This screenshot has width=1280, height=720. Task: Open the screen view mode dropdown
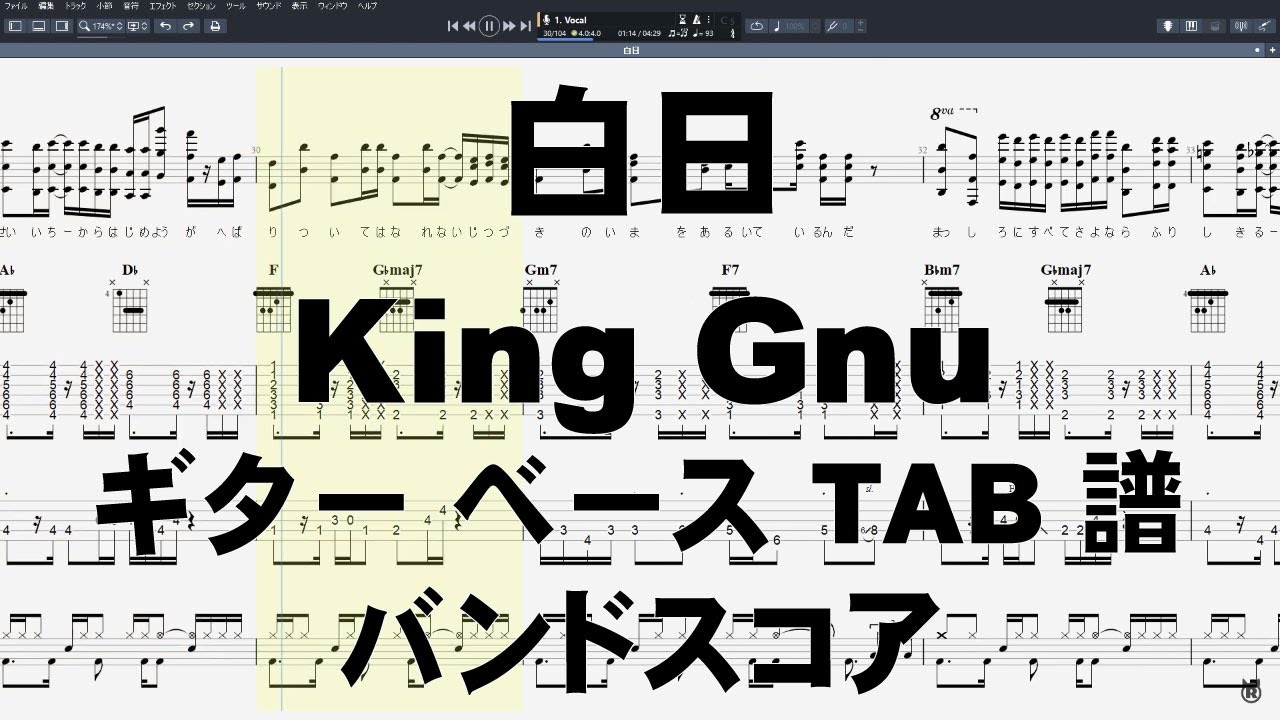coord(135,26)
